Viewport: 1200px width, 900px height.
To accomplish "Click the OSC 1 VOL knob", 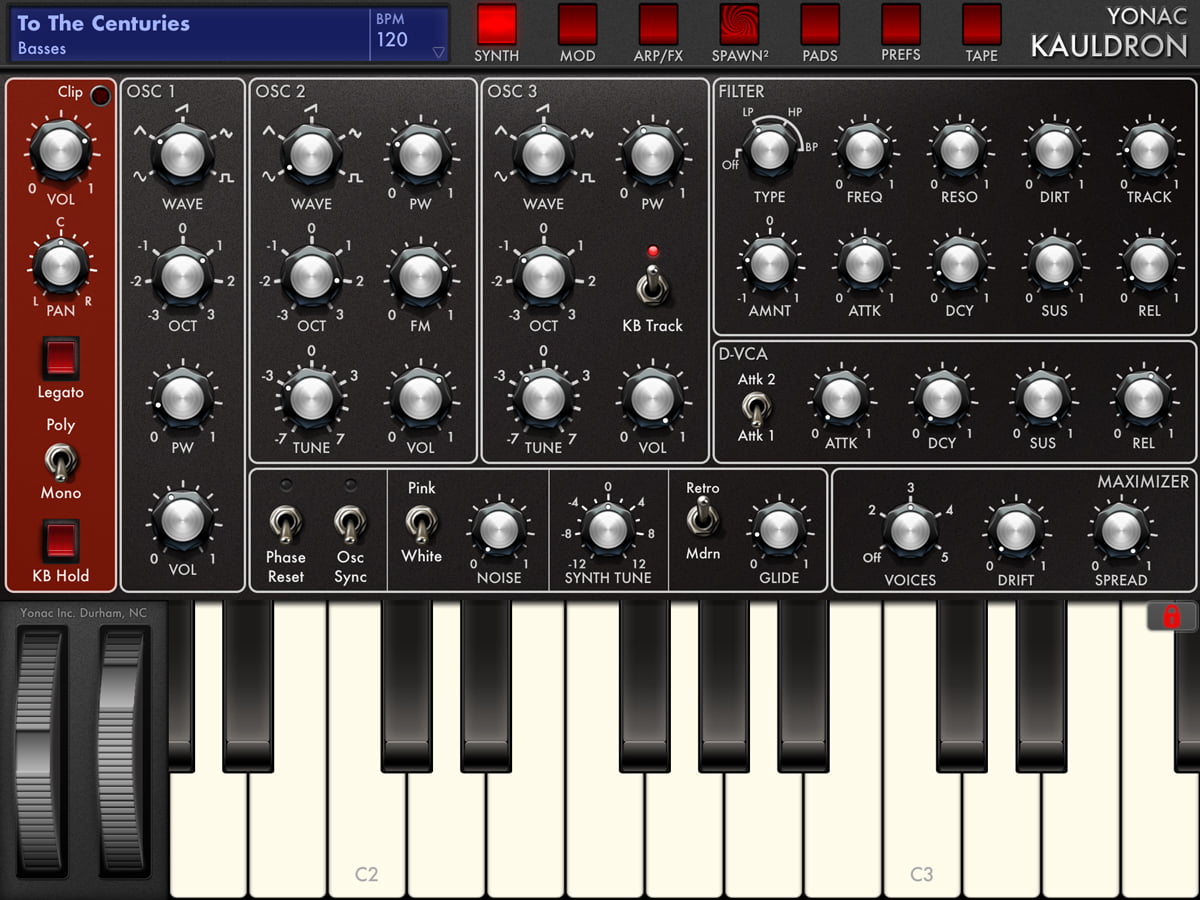I will click(x=182, y=520).
